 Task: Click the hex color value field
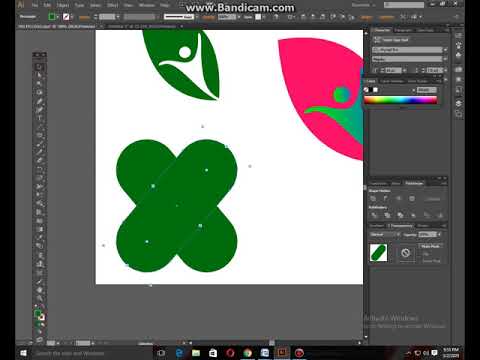pos(426,90)
